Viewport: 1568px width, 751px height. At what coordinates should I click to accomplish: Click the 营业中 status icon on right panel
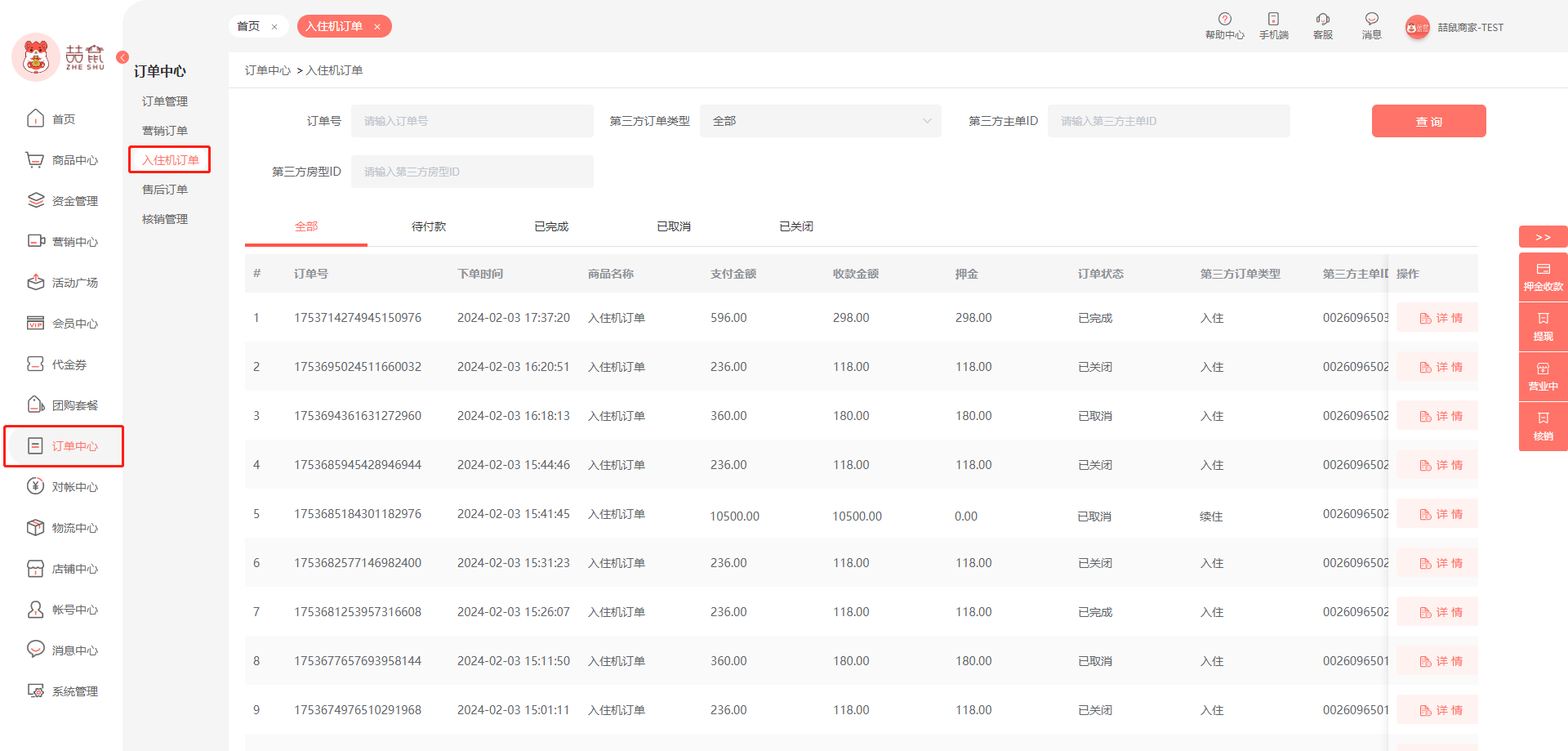pyautogui.click(x=1543, y=369)
